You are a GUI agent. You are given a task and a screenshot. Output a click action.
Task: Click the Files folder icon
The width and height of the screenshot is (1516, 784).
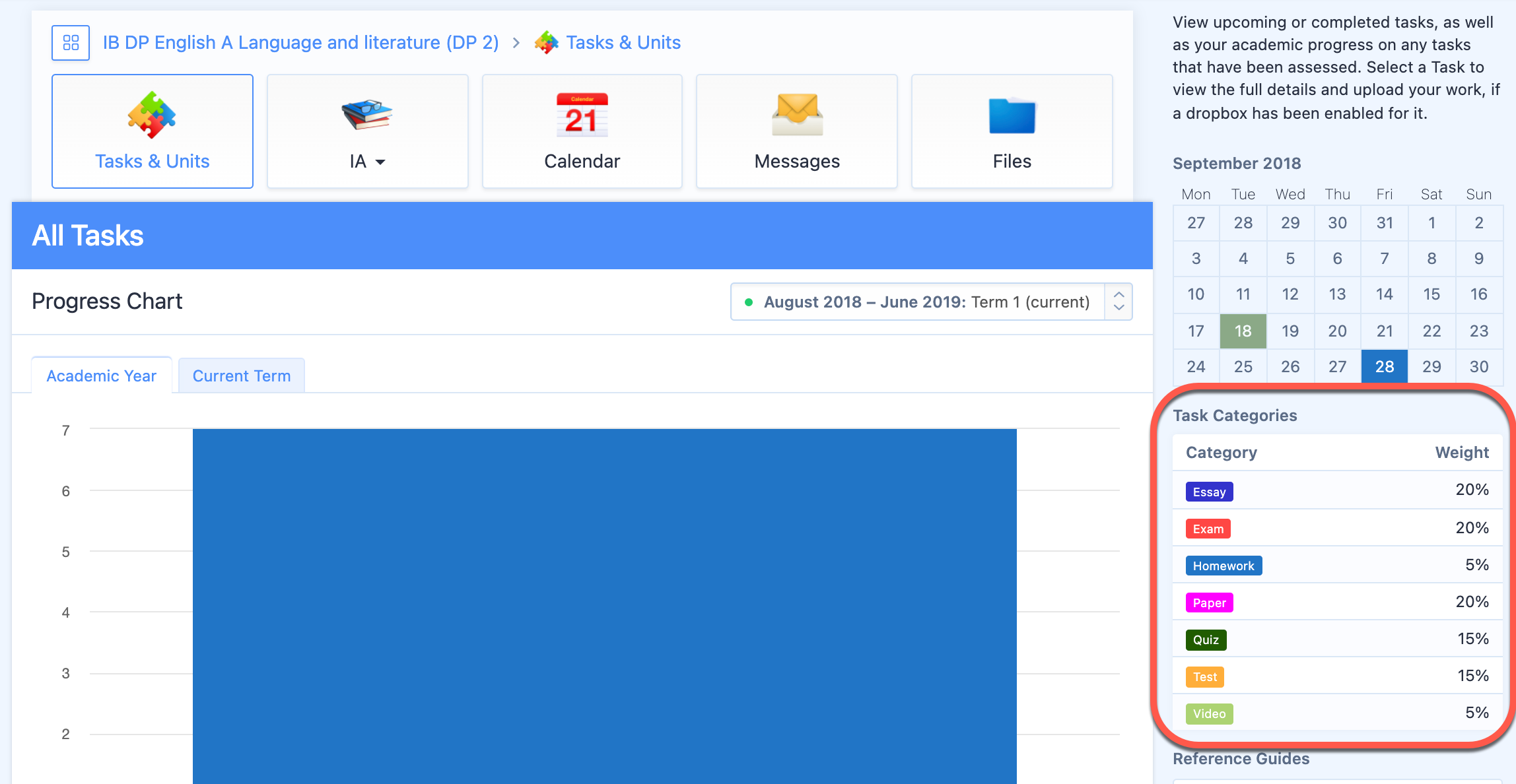click(1012, 115)
